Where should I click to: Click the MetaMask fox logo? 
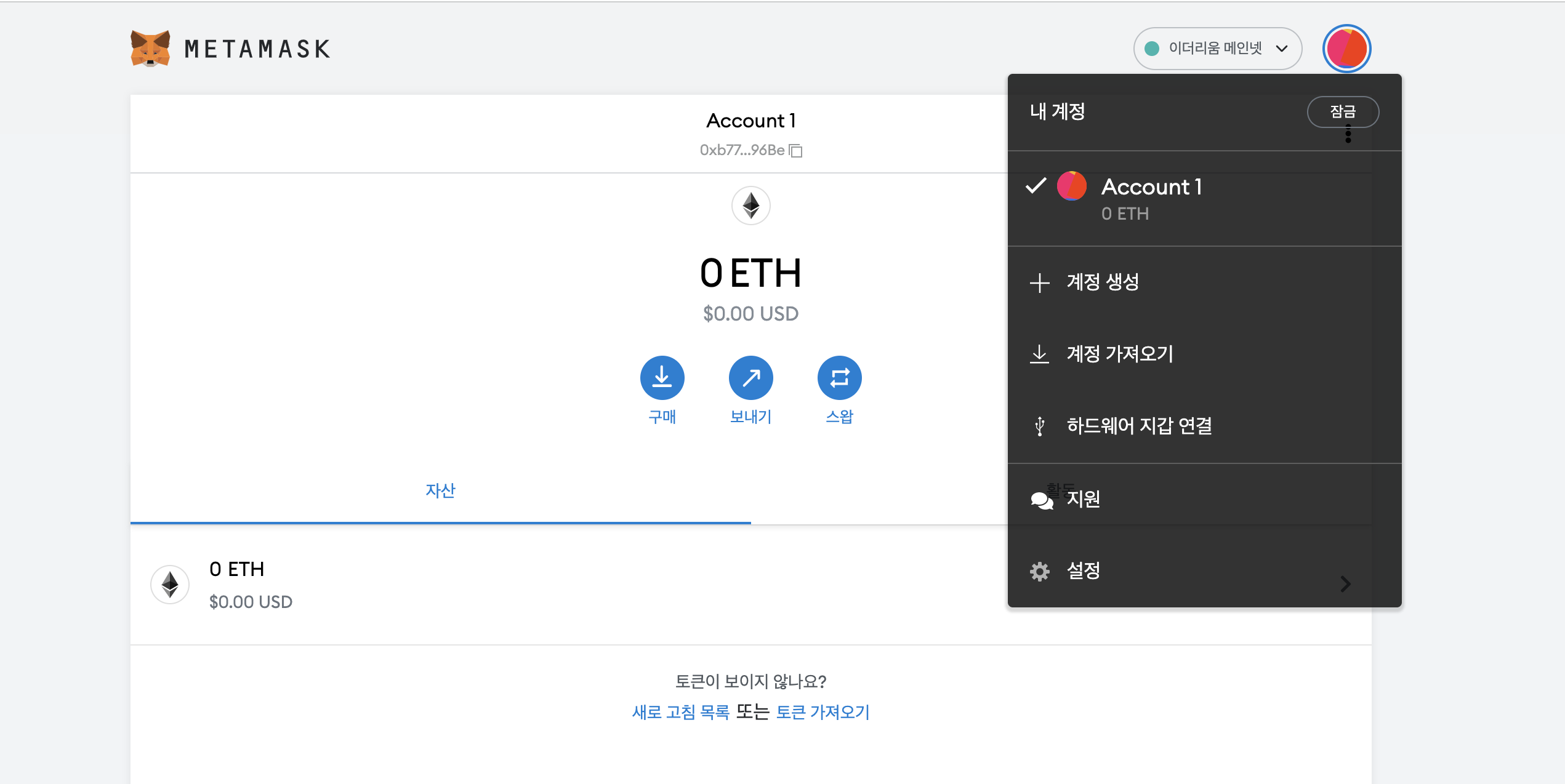coord(150,49)
